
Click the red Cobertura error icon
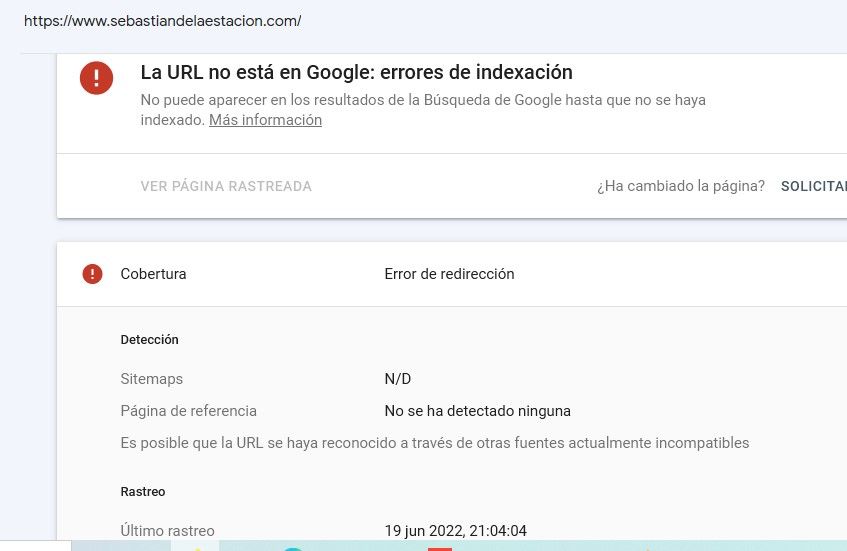pyautogui.click(x=92, y=274)
